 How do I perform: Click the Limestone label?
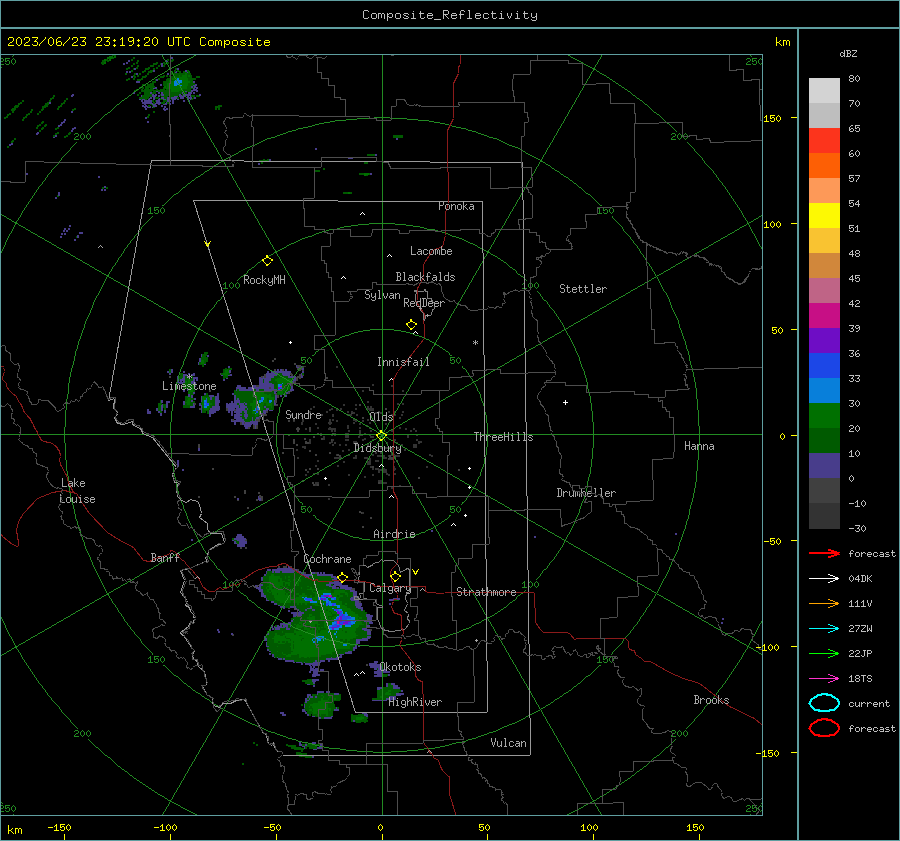[189, 386]
